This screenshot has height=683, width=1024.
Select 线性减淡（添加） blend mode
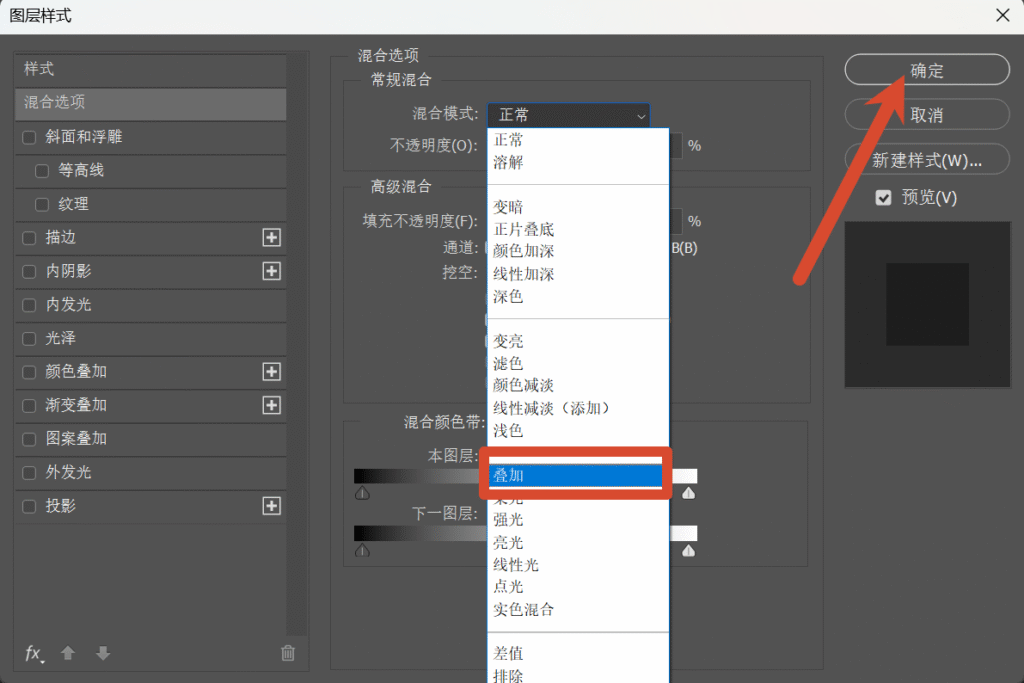578,409
